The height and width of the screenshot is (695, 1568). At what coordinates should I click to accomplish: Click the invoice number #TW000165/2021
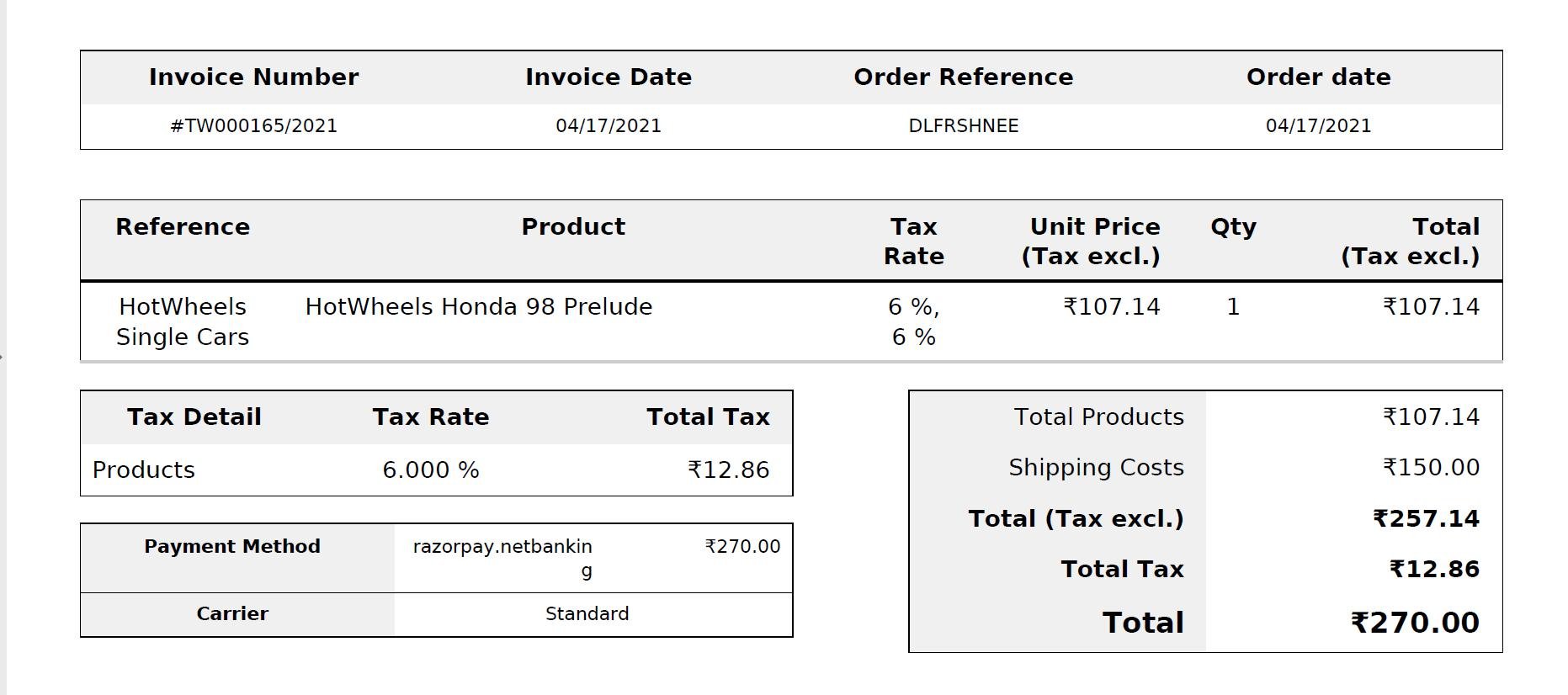pos(253,126)
